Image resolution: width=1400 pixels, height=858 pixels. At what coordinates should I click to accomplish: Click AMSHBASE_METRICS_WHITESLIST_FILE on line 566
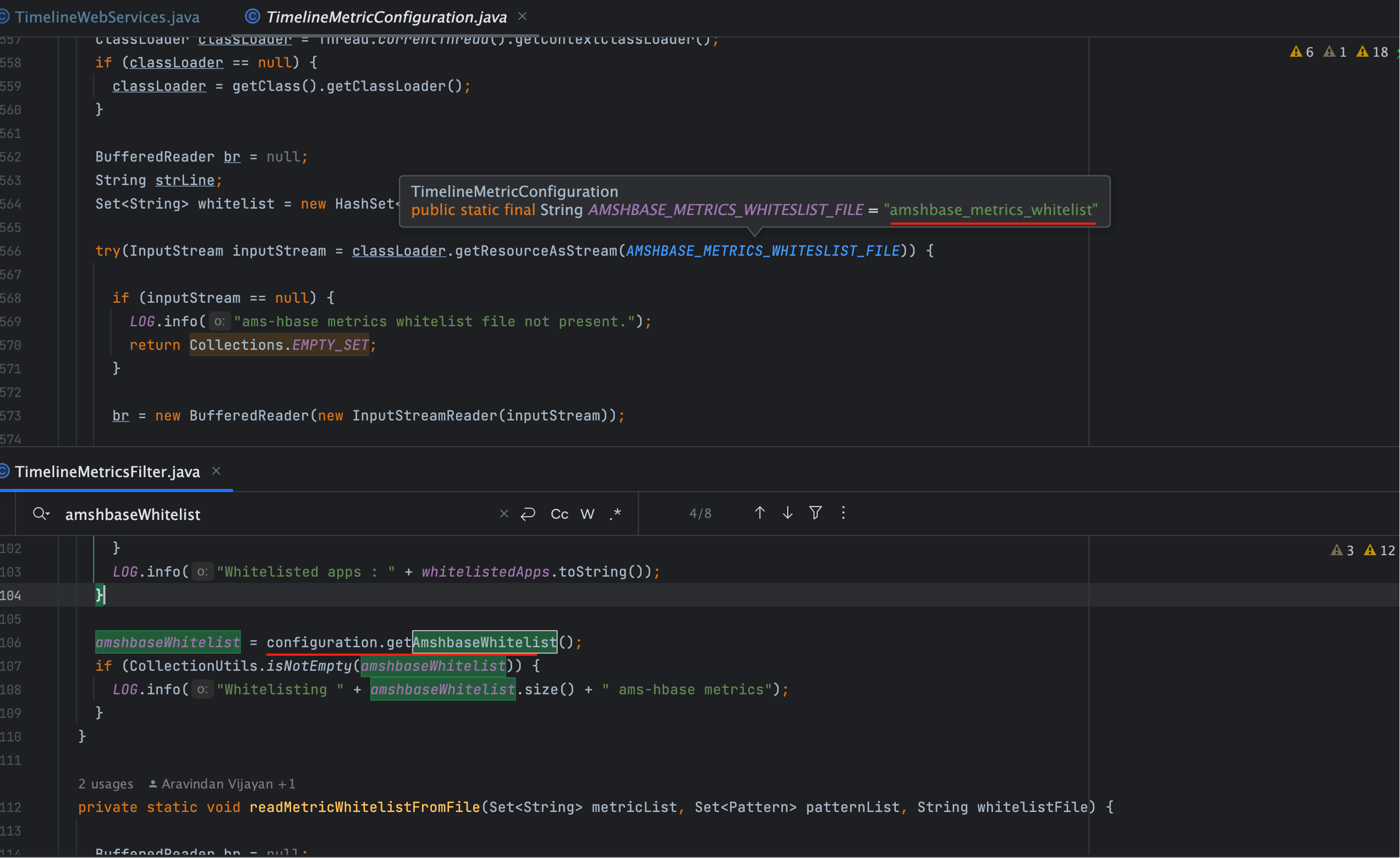pos(763,251)
